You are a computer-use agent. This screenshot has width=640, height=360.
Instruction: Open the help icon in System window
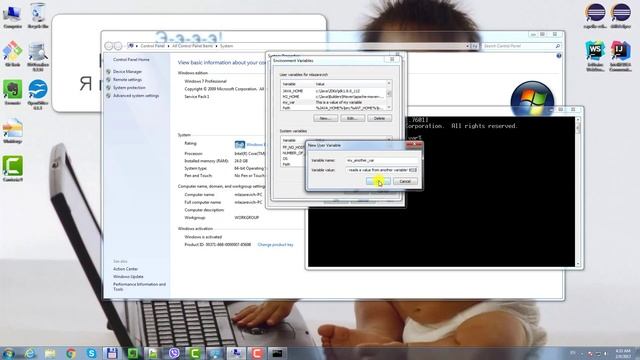click(x=559, y=56)
